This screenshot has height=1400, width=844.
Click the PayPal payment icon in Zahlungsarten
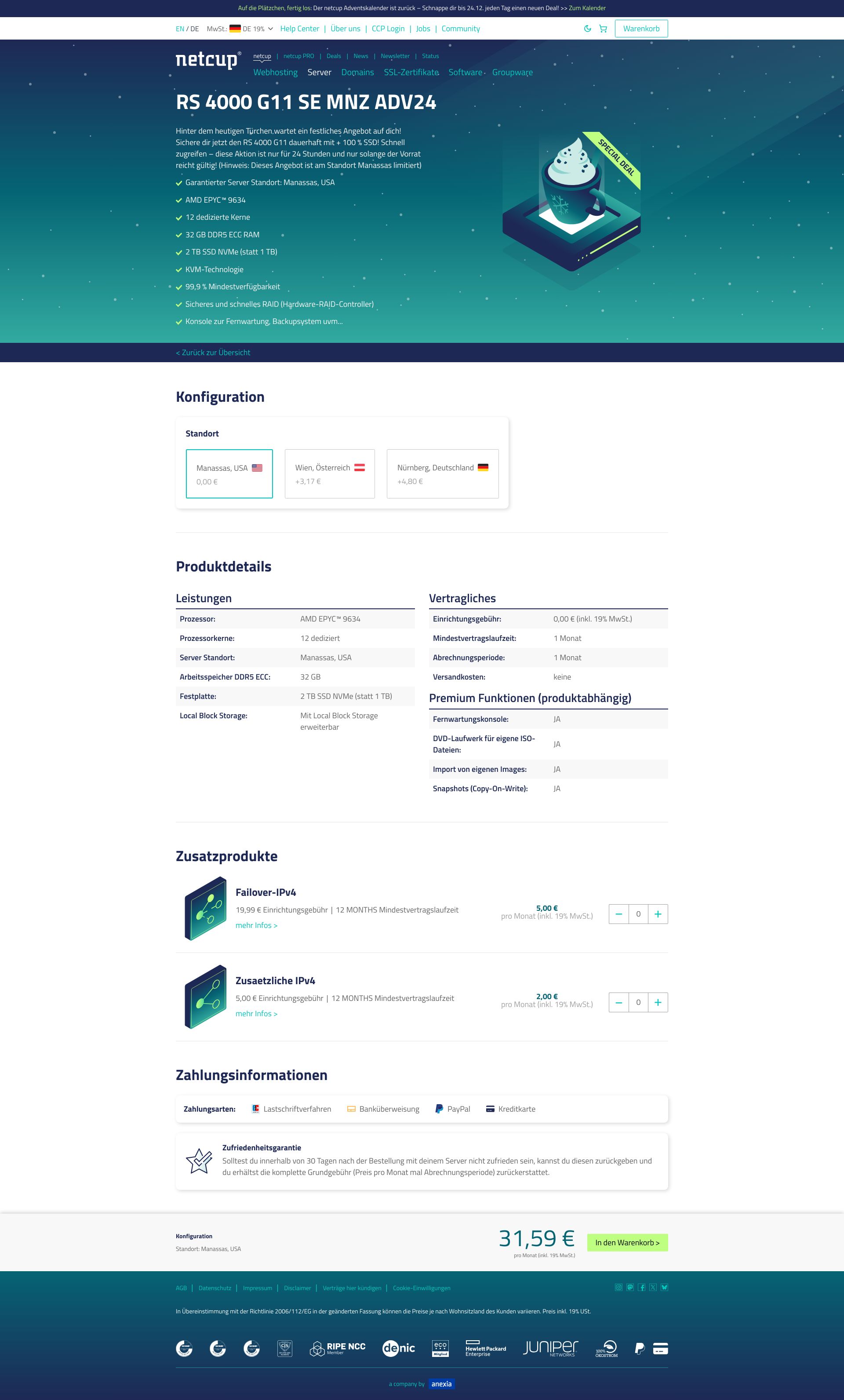pyautogui.click(x=439, y=1109)
